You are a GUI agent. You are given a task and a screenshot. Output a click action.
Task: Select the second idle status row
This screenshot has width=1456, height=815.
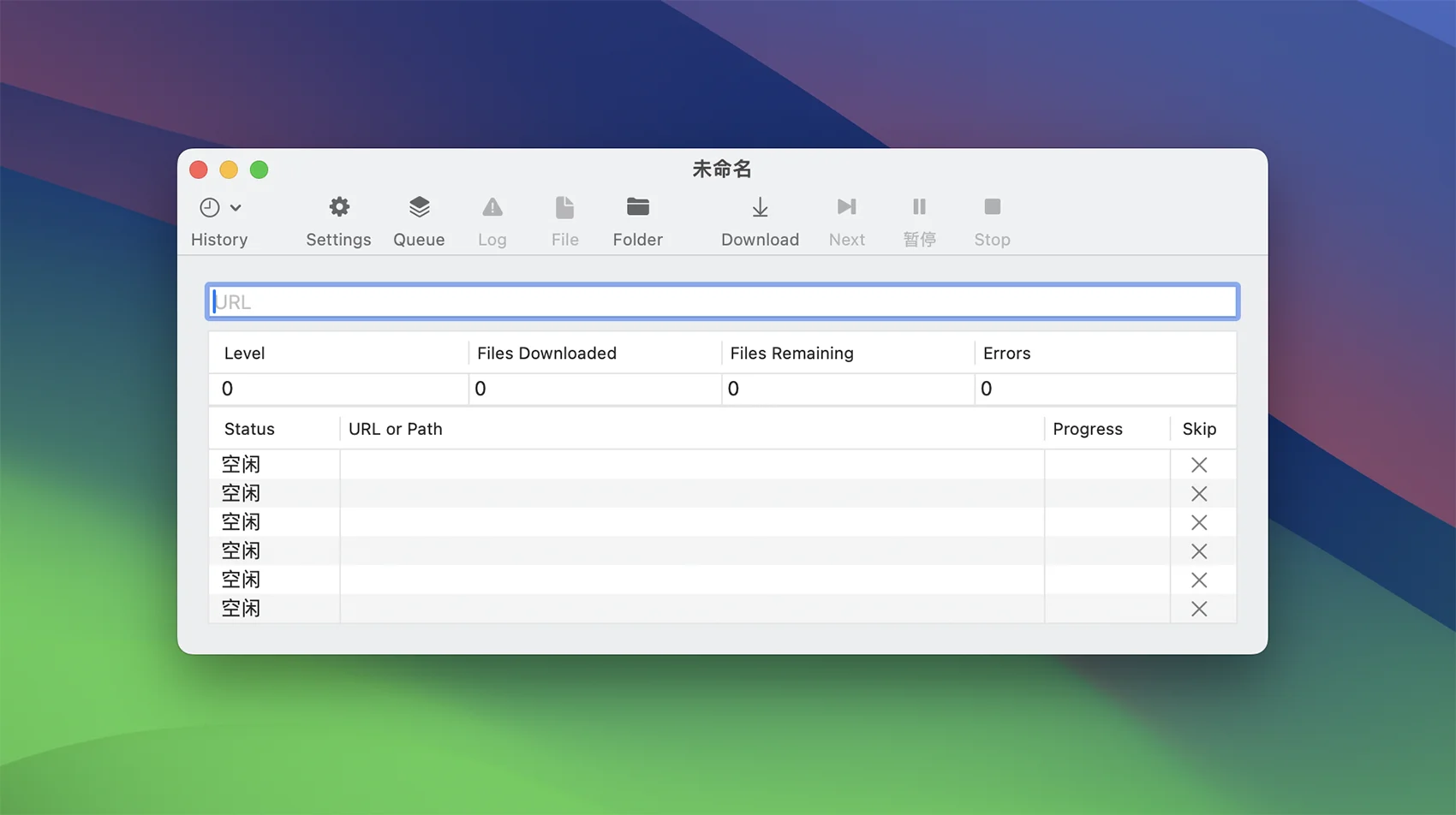coord(241,494)
